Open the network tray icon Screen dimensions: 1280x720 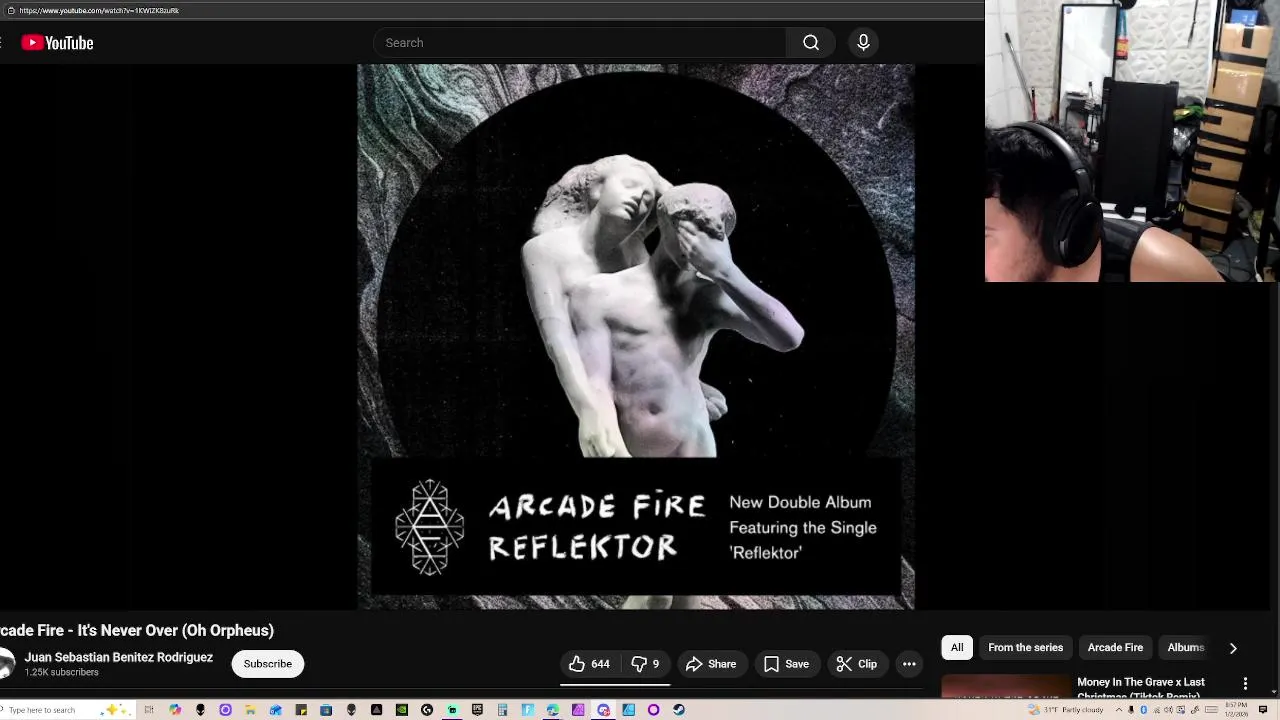(x=1156, y=710)
